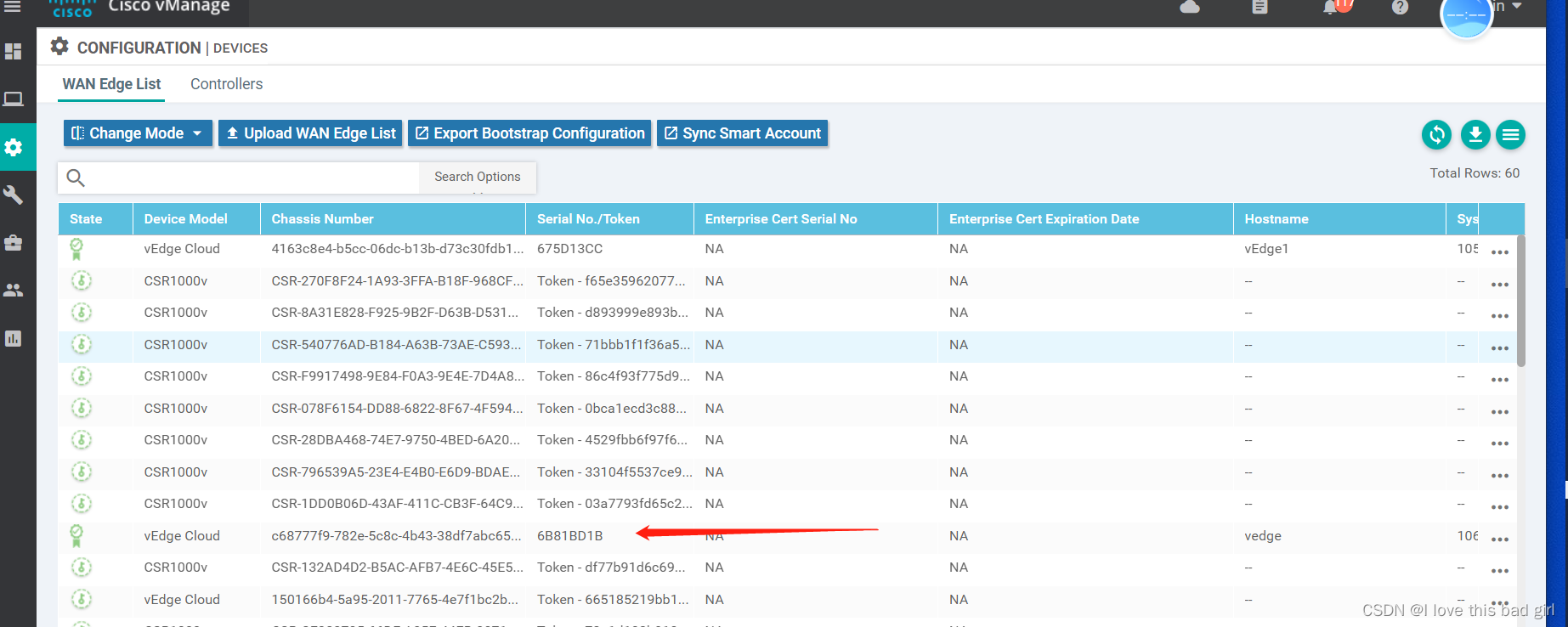This screenshot has height=627, width=1568.
Task: Open more actions for CSR-8A31E828 row
Action: pos(1500,316)
